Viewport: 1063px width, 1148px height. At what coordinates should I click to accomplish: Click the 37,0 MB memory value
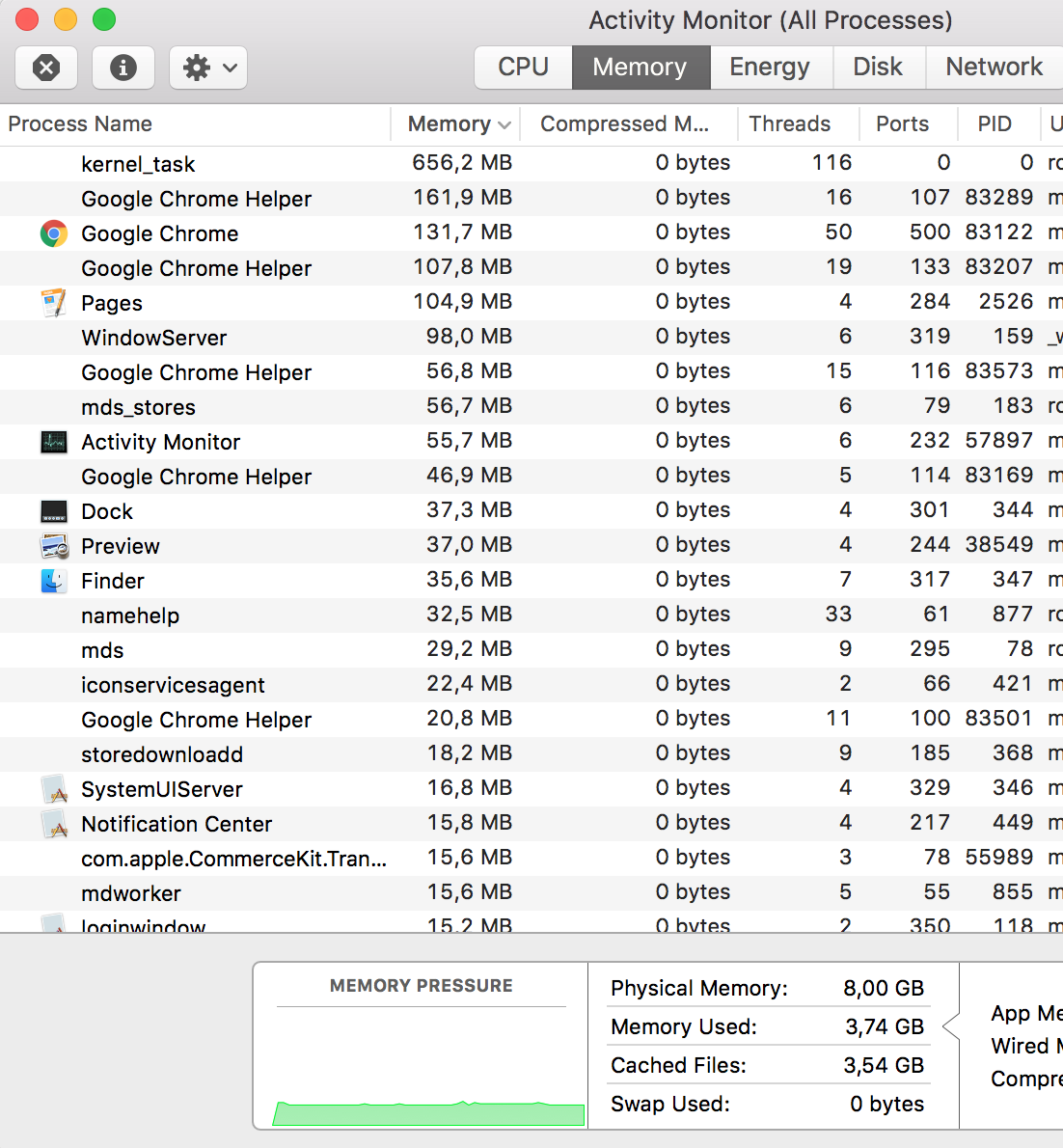click(469, 545)
